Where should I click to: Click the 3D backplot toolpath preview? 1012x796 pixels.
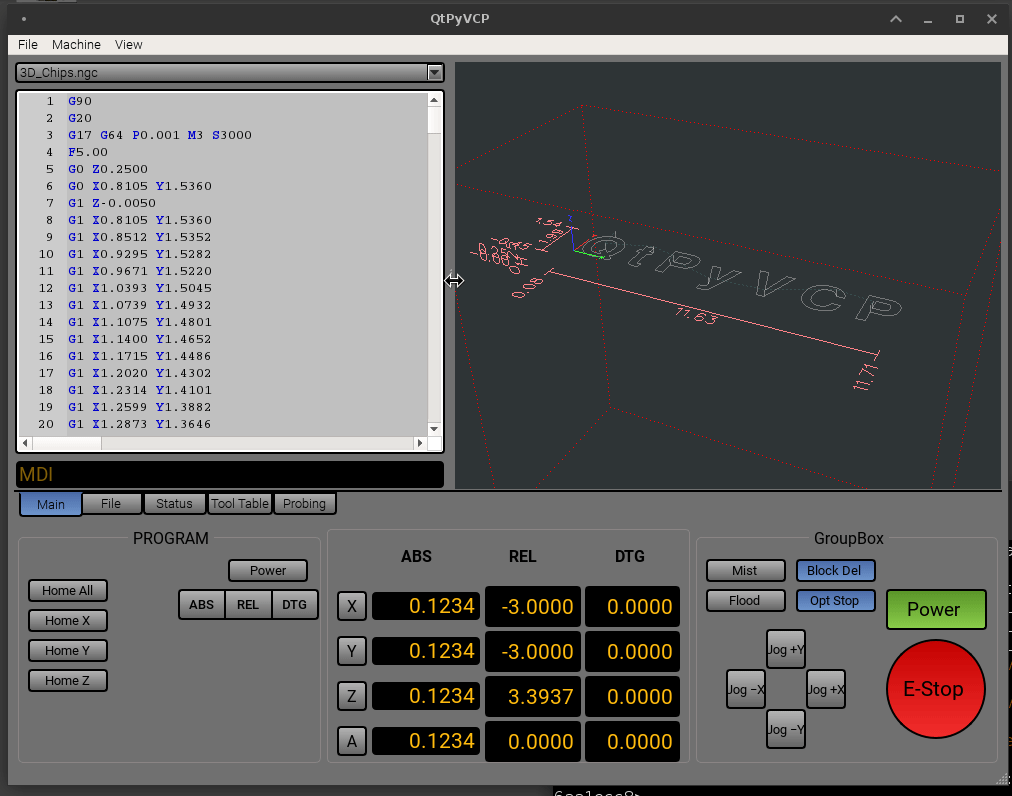coord(728,276)
